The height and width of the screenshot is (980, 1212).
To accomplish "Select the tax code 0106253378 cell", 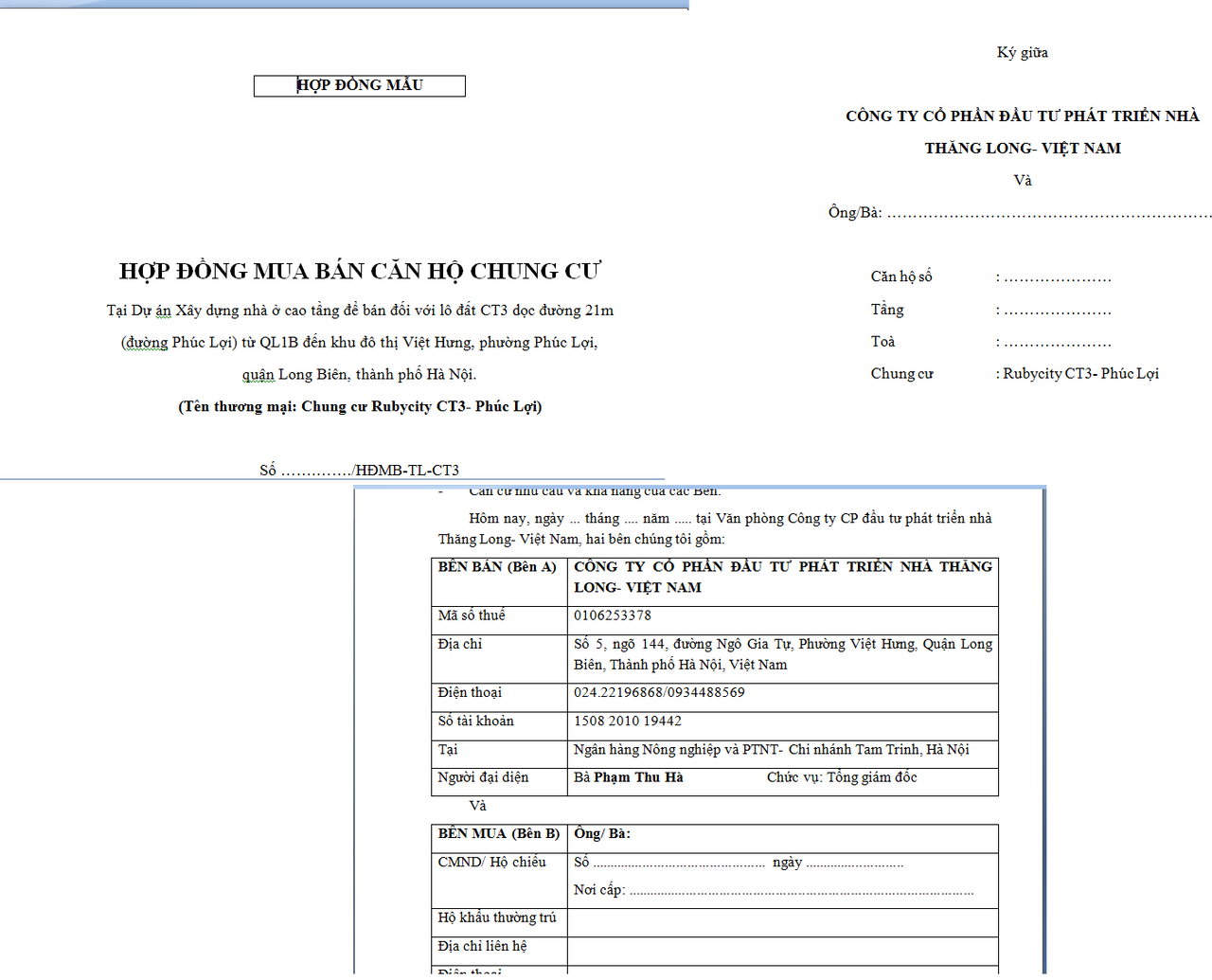I will (613, 615).
